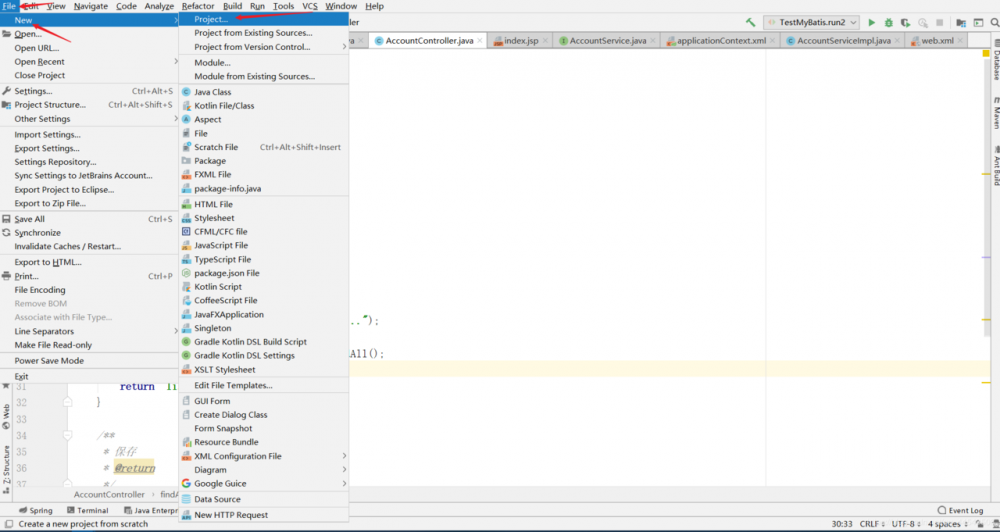1000x532 pixels.
Task: Select Invalidate Caches / Restart
Action: (89, 247)
